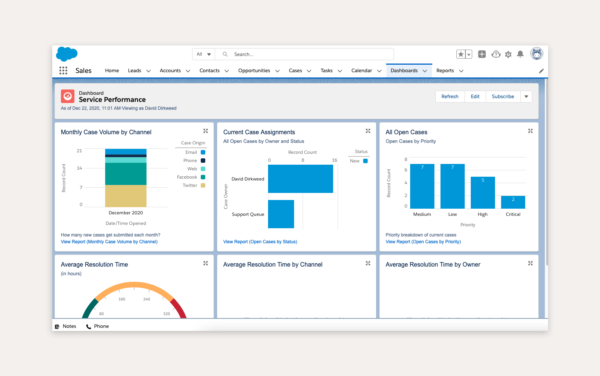Viewport: 600px width, 376px height.
Task: Expand the All Open Cases widget
Action: point(530,131)
